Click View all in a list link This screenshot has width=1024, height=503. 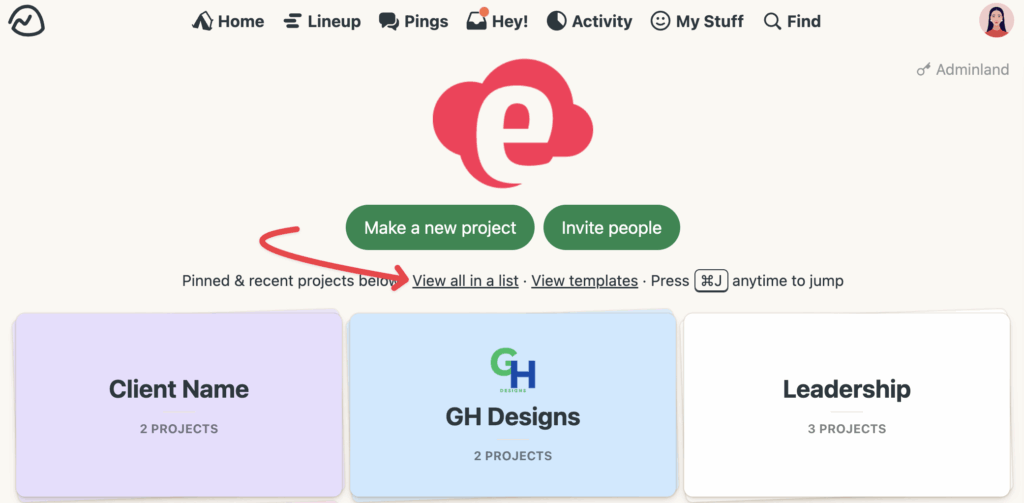[465, 281]
